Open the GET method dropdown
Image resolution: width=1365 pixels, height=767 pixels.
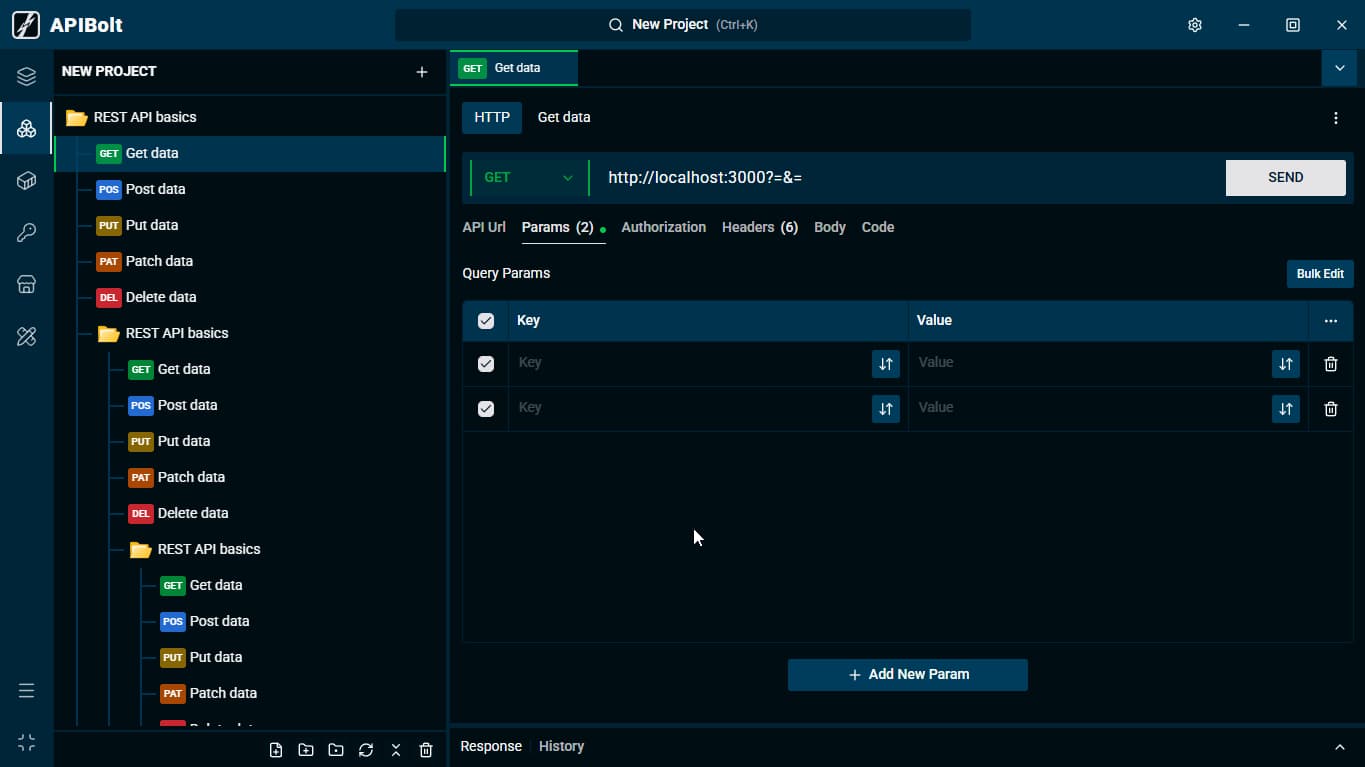529,178
